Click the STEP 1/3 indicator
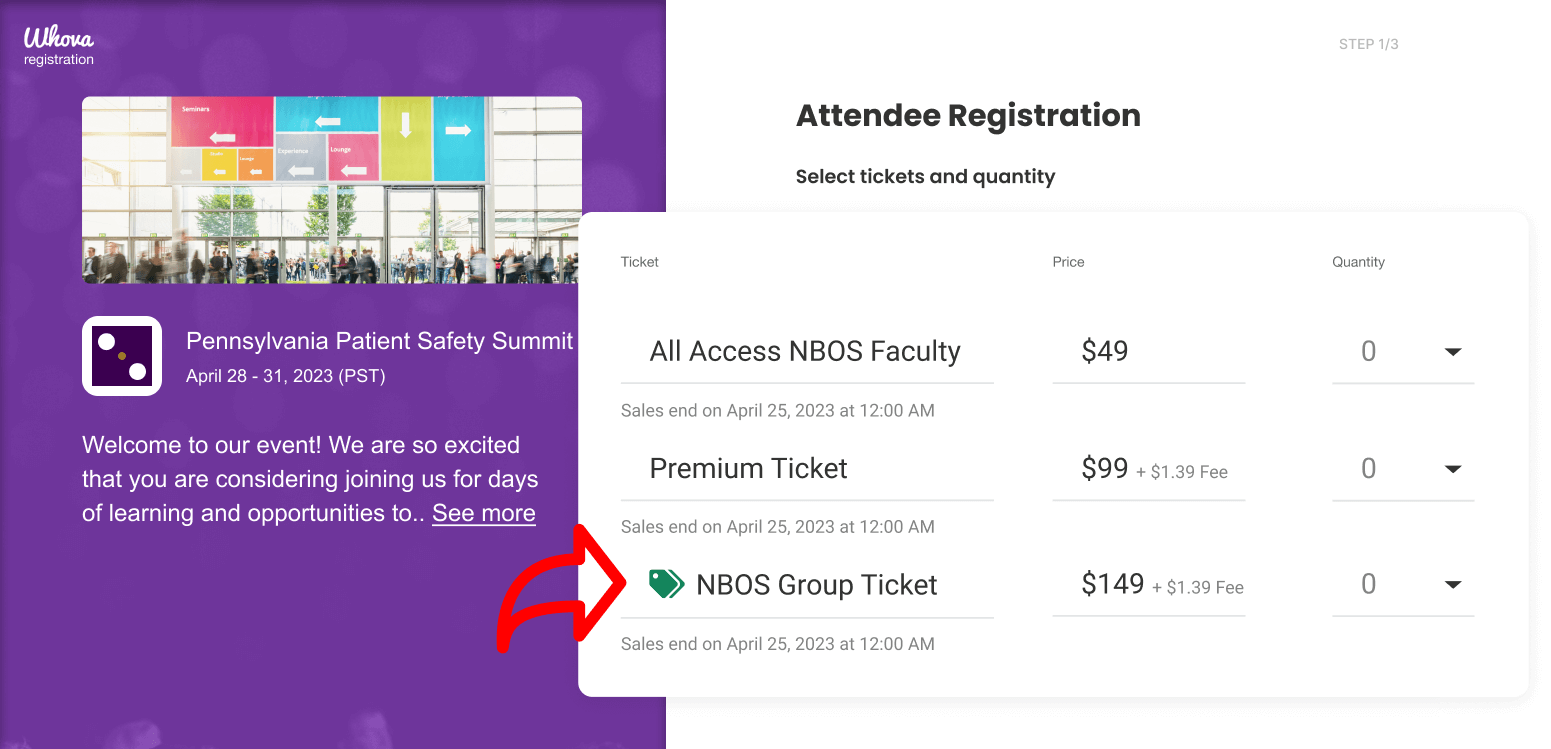Image resolution: width=1551 pixels, height=749 pixels. click(1368, 44)
